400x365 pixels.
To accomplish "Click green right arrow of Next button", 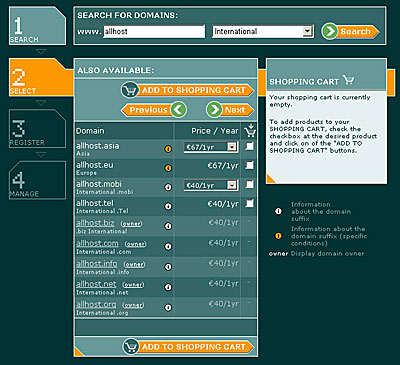I will (214, 110).
